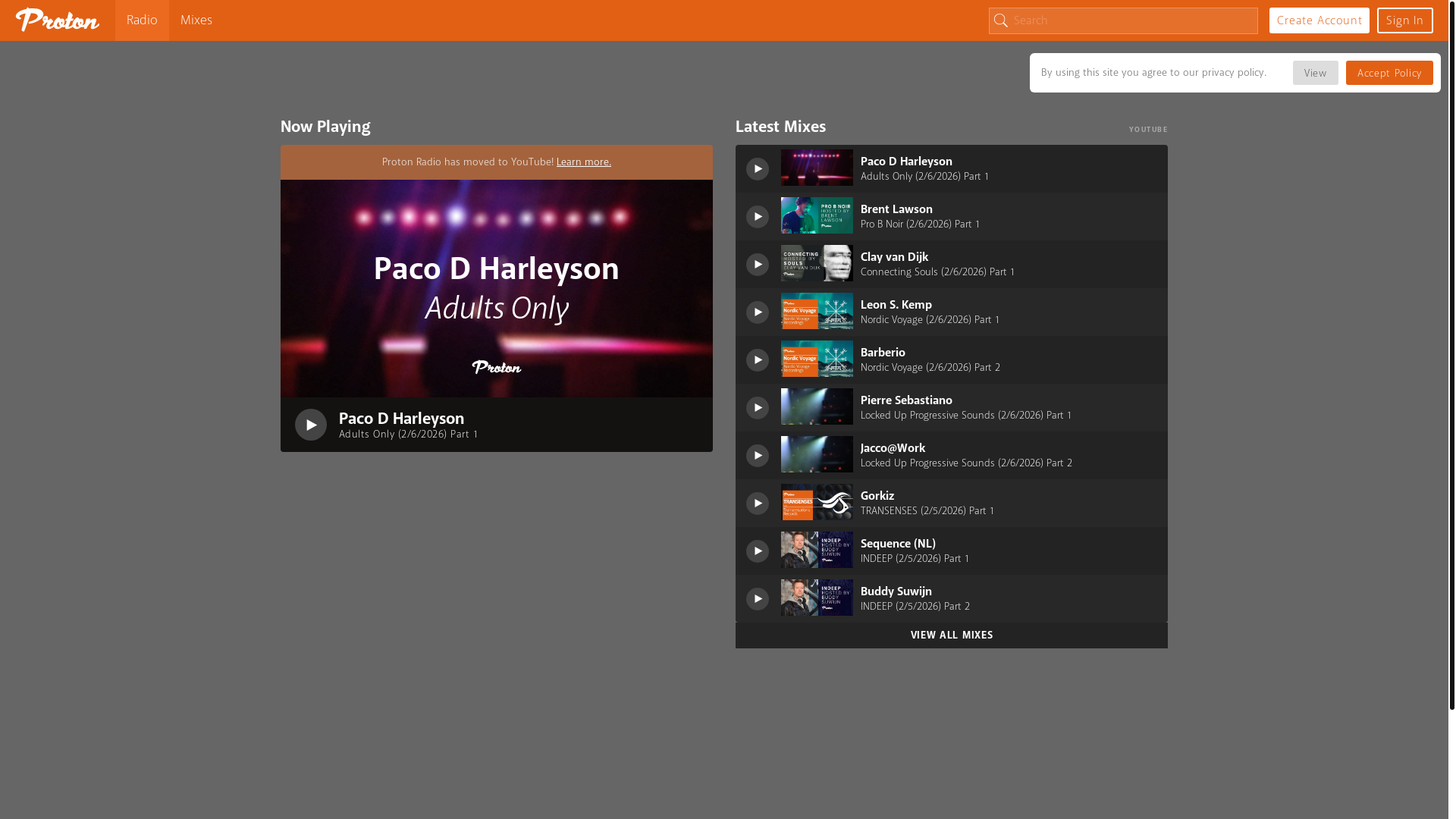Play Gorkiz TRANSENSES mix
The width and height of the screenshot is (1456, 819).
(758, 504)
